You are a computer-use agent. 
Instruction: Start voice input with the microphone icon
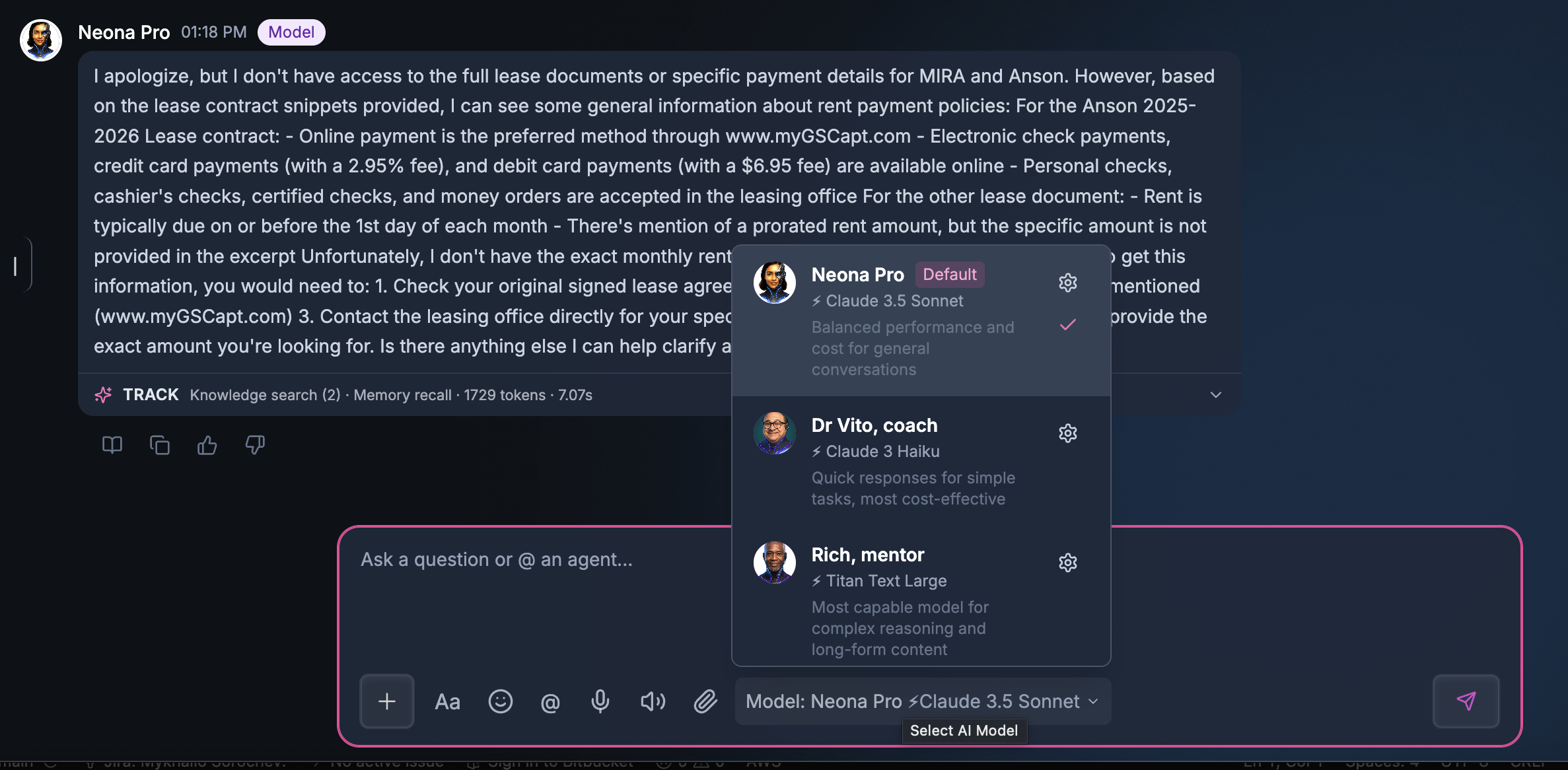[600, 701]
